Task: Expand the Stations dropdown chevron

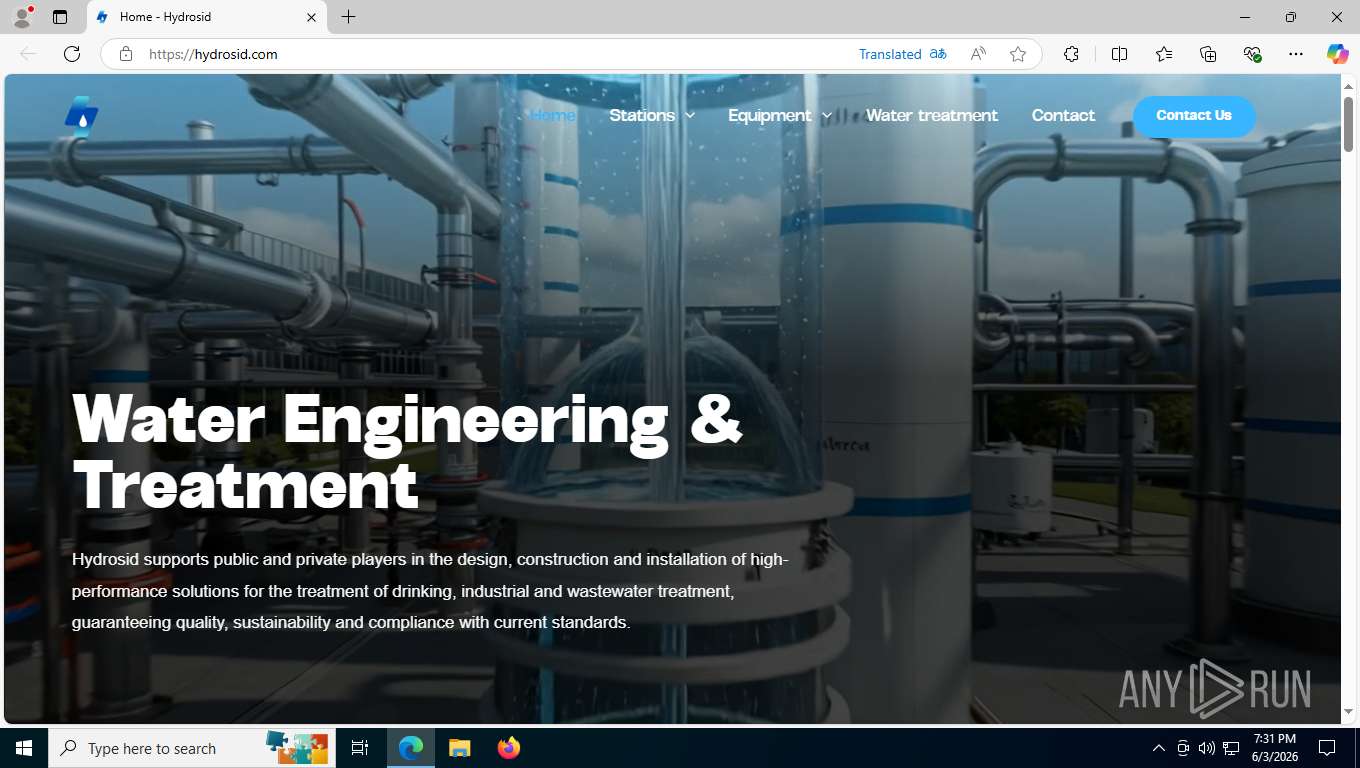Action: tap(690, 116)
